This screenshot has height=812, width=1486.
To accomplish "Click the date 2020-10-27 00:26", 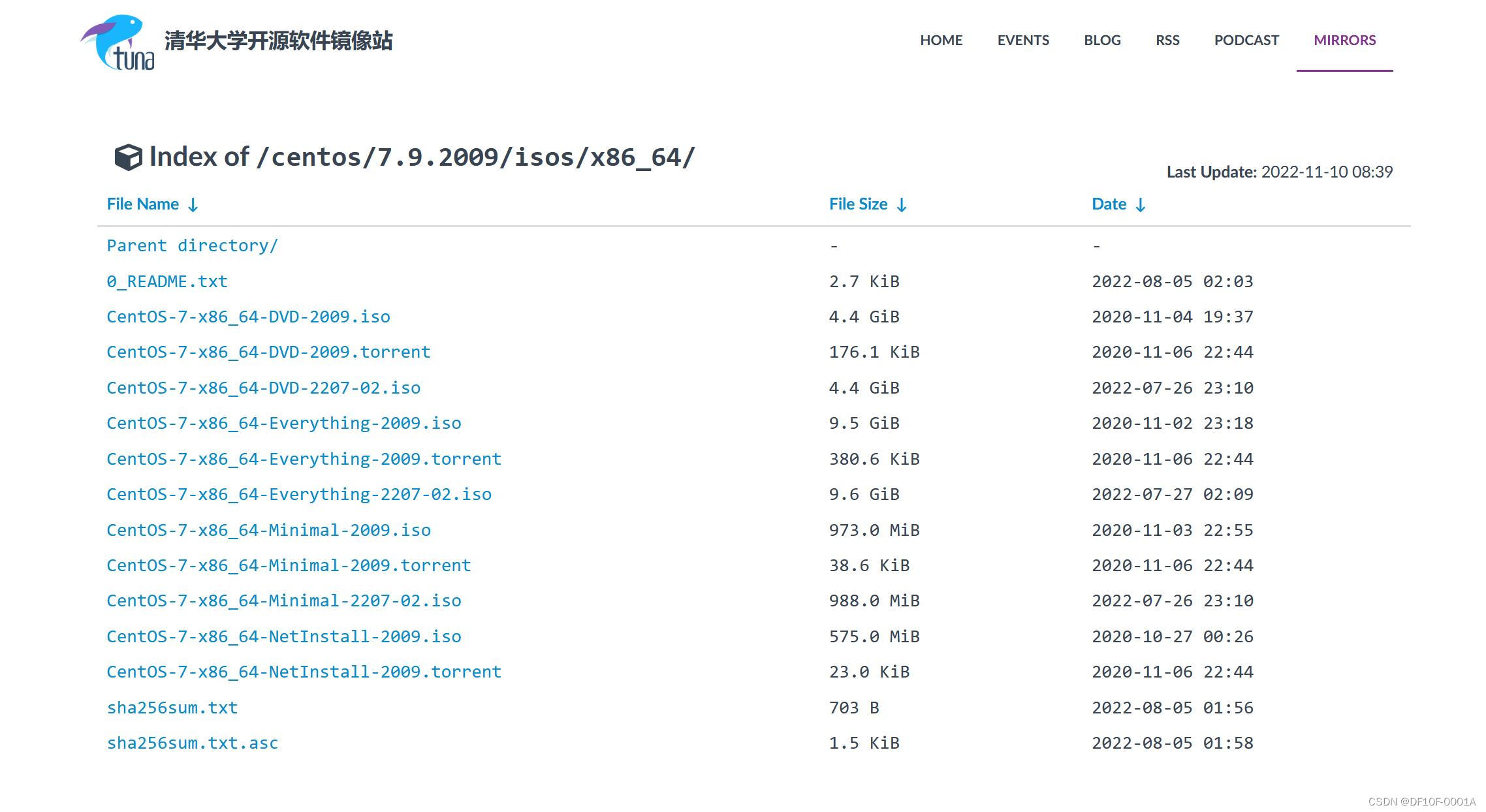I will (x=1173, y=636).
